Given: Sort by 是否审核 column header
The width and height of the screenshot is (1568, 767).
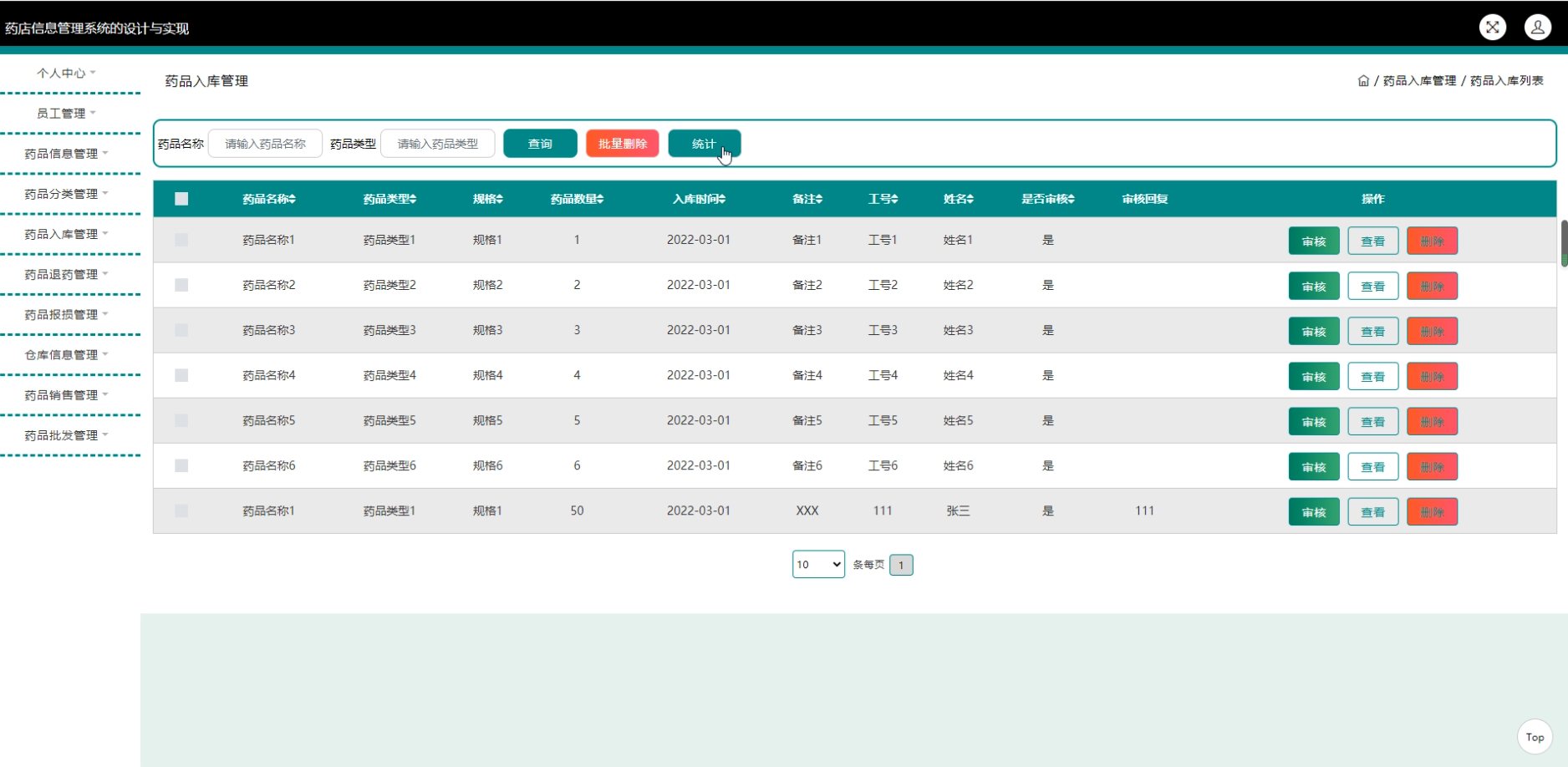Looking at the screenshot, I should [1047, 199].
